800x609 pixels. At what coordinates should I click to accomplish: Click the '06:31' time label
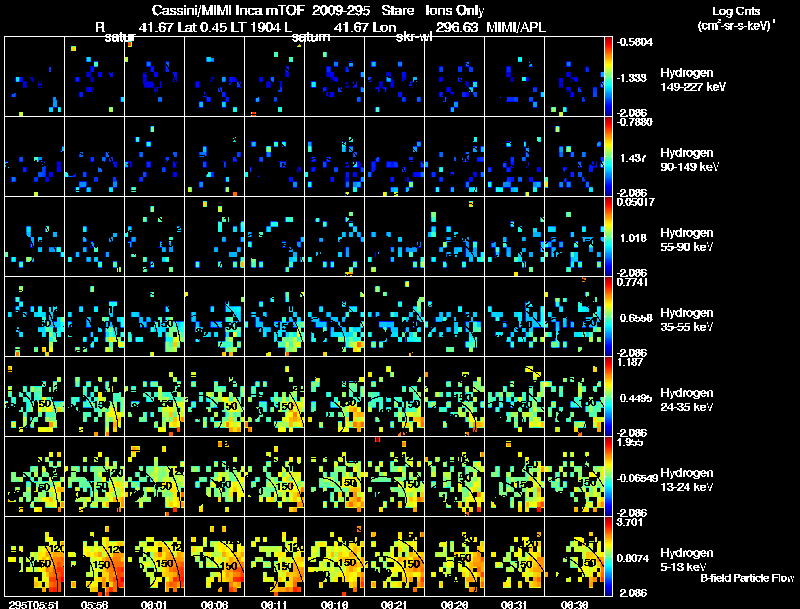[x=514, y=604]
